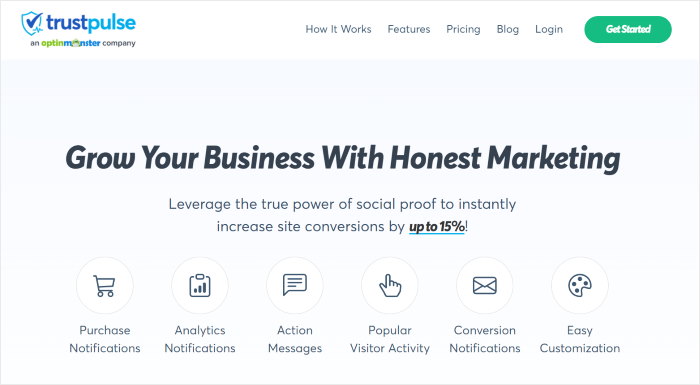
Task: Click the Easy Customization text label
Action: coord(580,339)
